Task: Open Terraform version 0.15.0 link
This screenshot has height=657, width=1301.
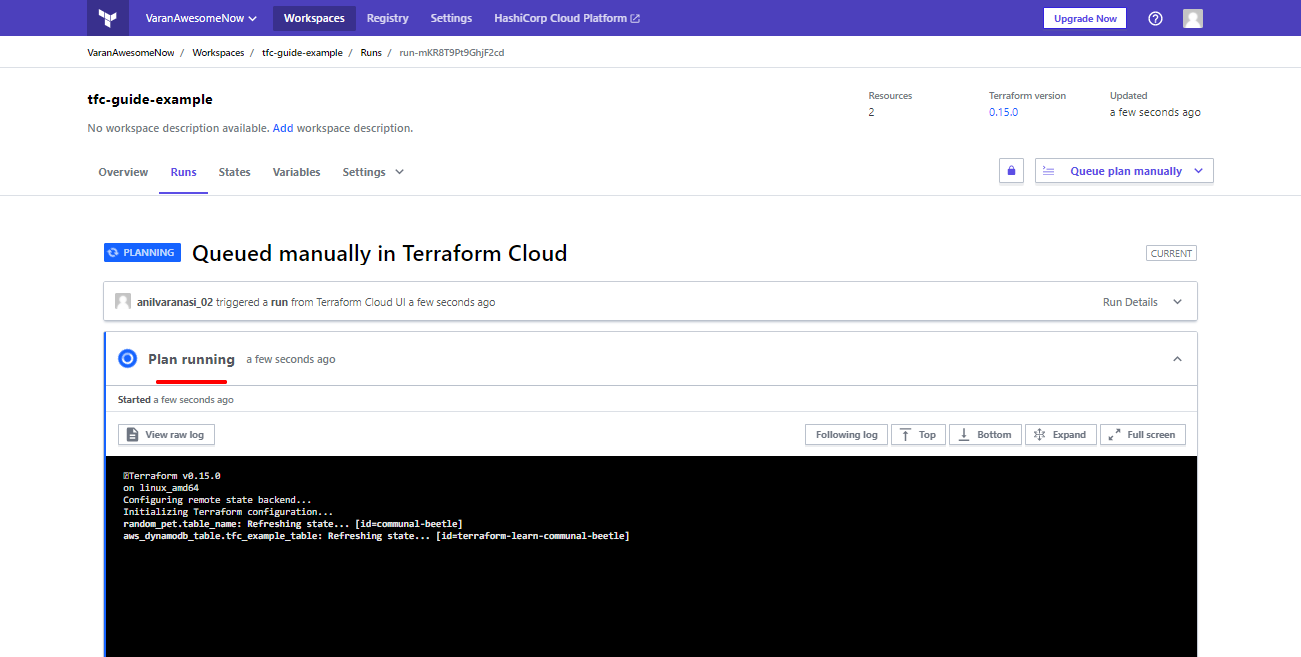Action: (x=1003, y=112)
